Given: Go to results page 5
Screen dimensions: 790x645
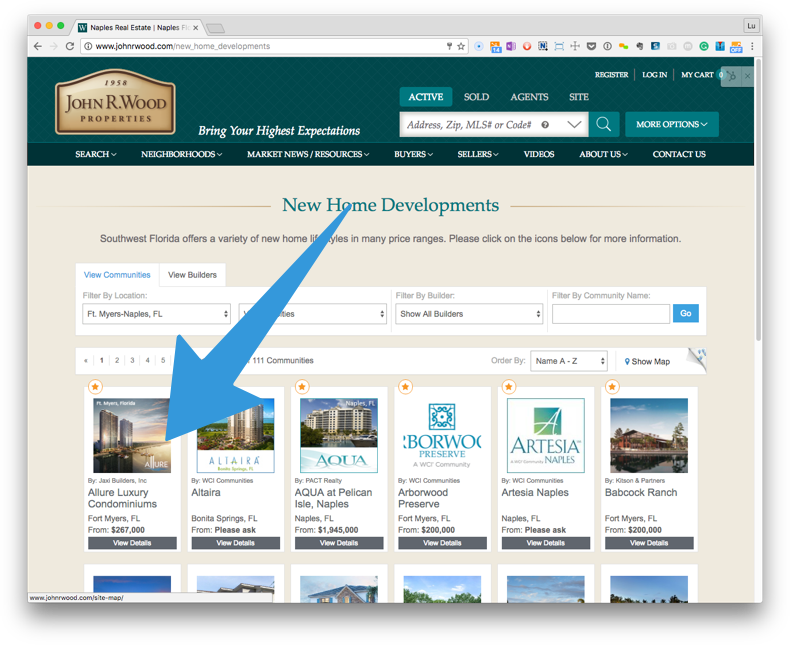Looking at the screenshot, I should coord(163,360).
